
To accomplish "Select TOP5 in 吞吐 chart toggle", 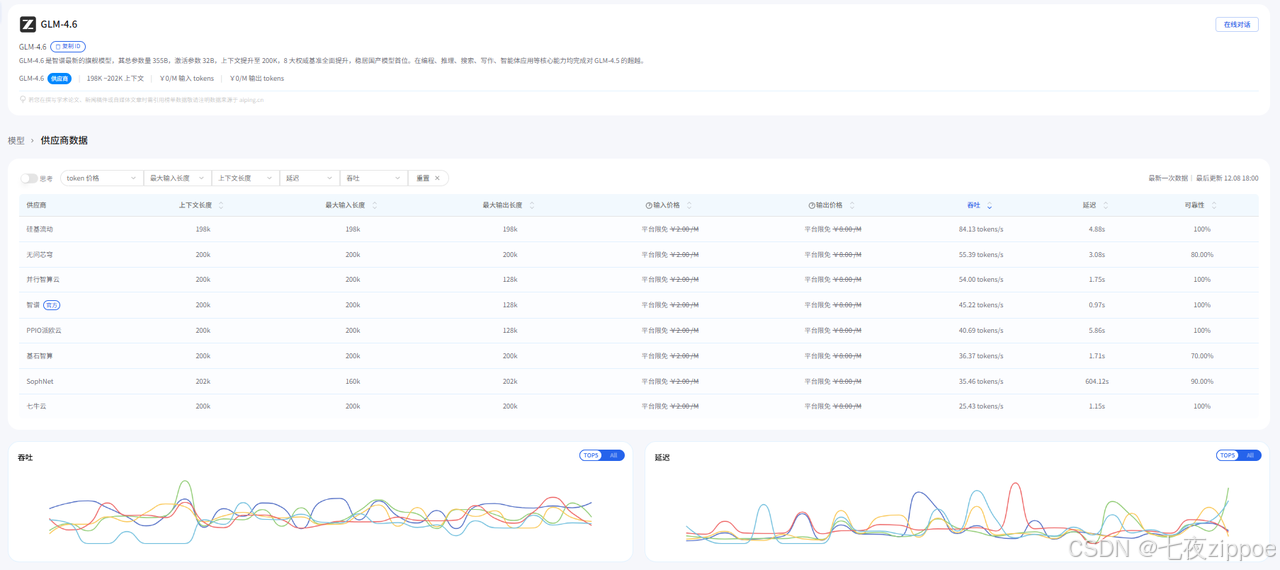I will [591, 455].
